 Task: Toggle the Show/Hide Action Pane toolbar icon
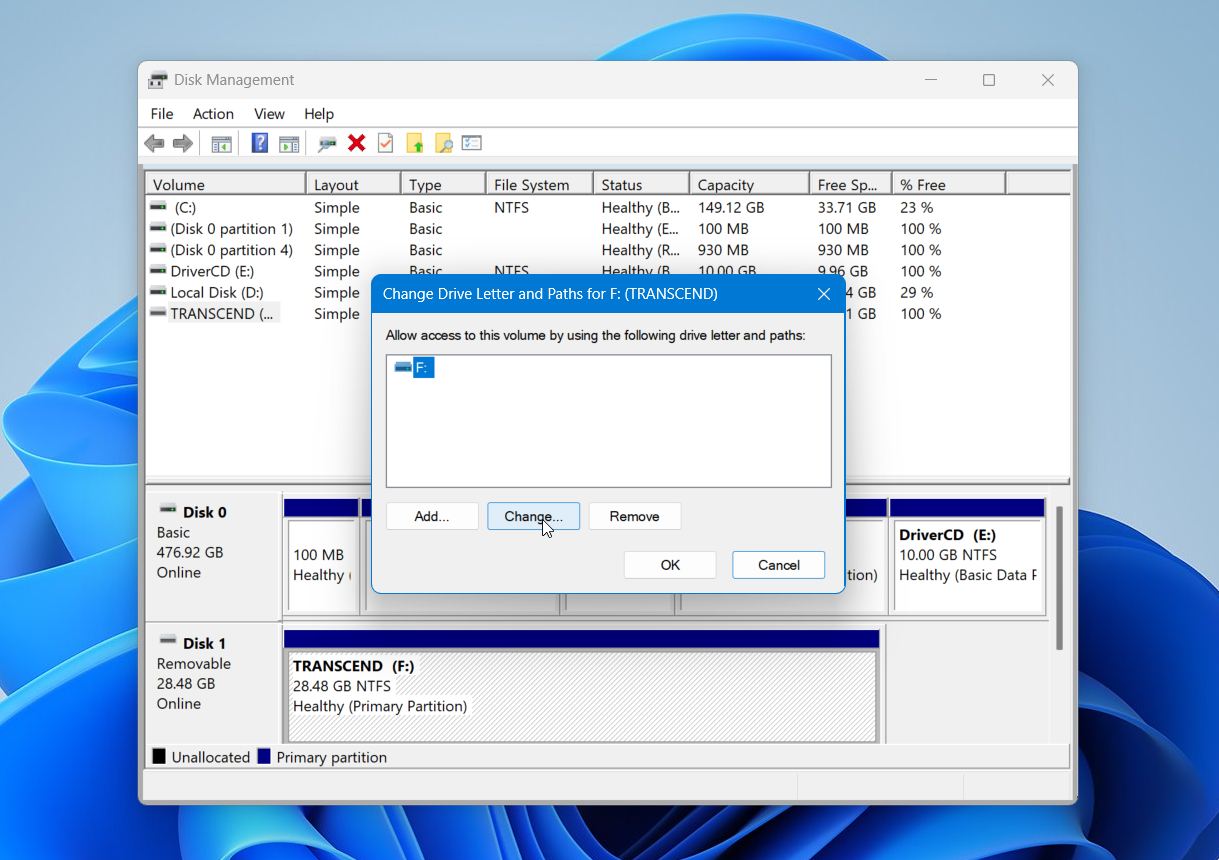(x=289, y=144)
